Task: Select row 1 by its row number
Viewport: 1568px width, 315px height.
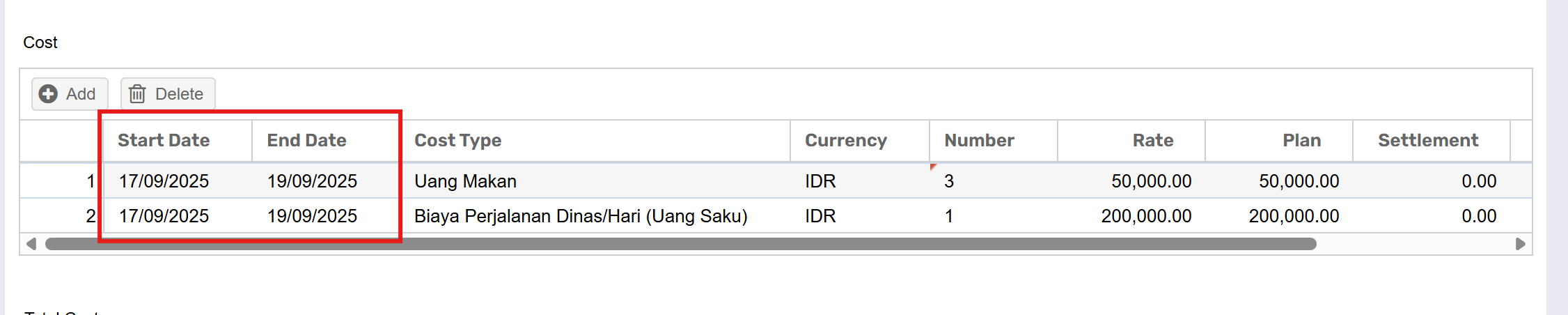Action: click(x=91, y=181)
